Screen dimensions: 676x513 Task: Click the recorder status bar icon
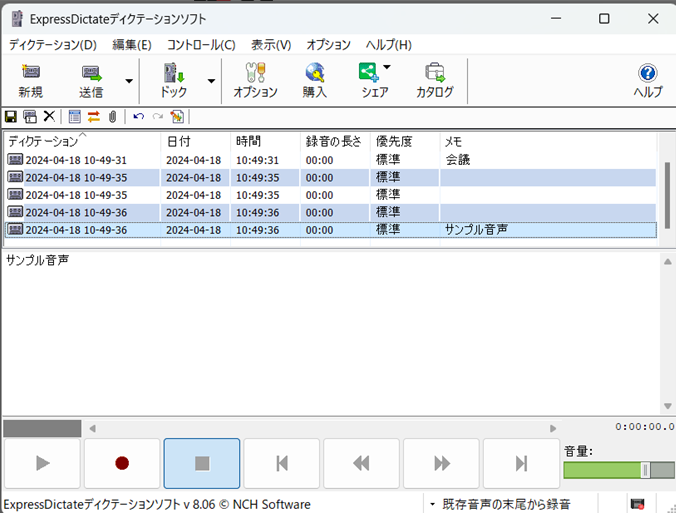[637, 504]
